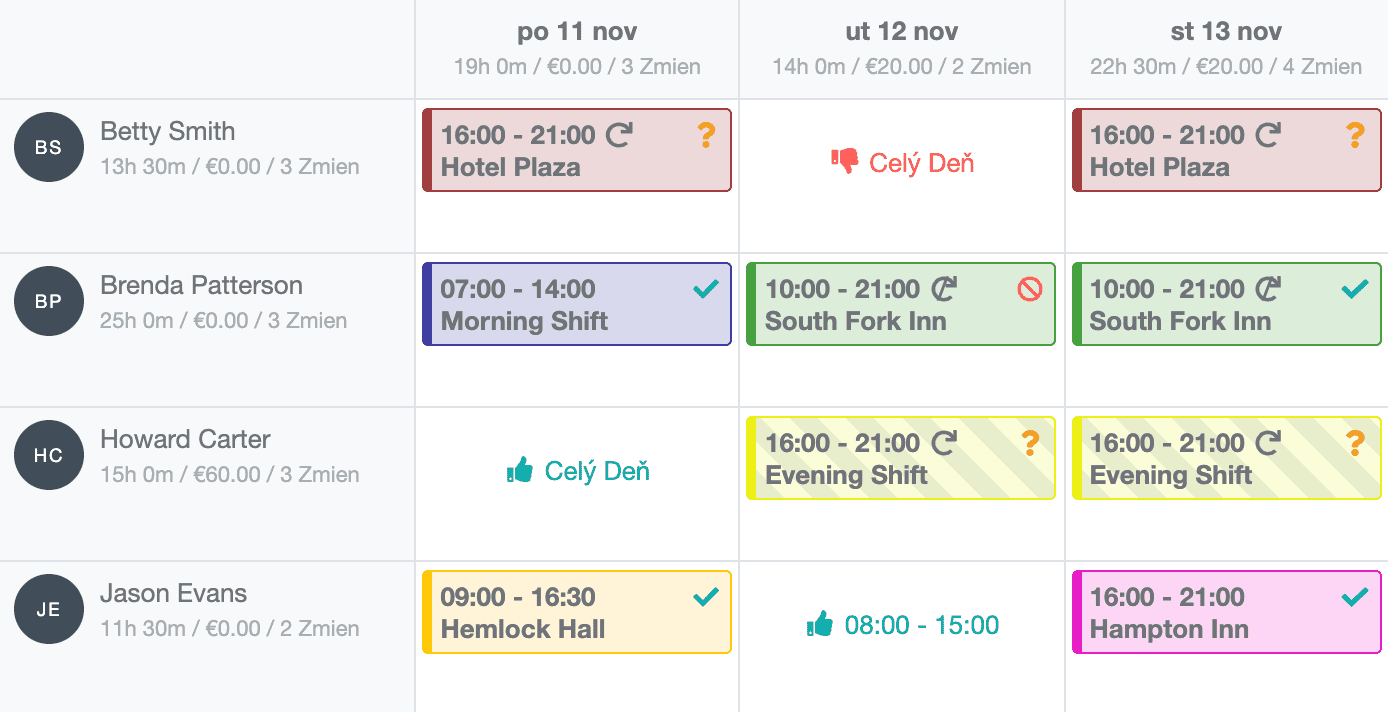Open Betty Smith's avatar

tap(48, 146)
